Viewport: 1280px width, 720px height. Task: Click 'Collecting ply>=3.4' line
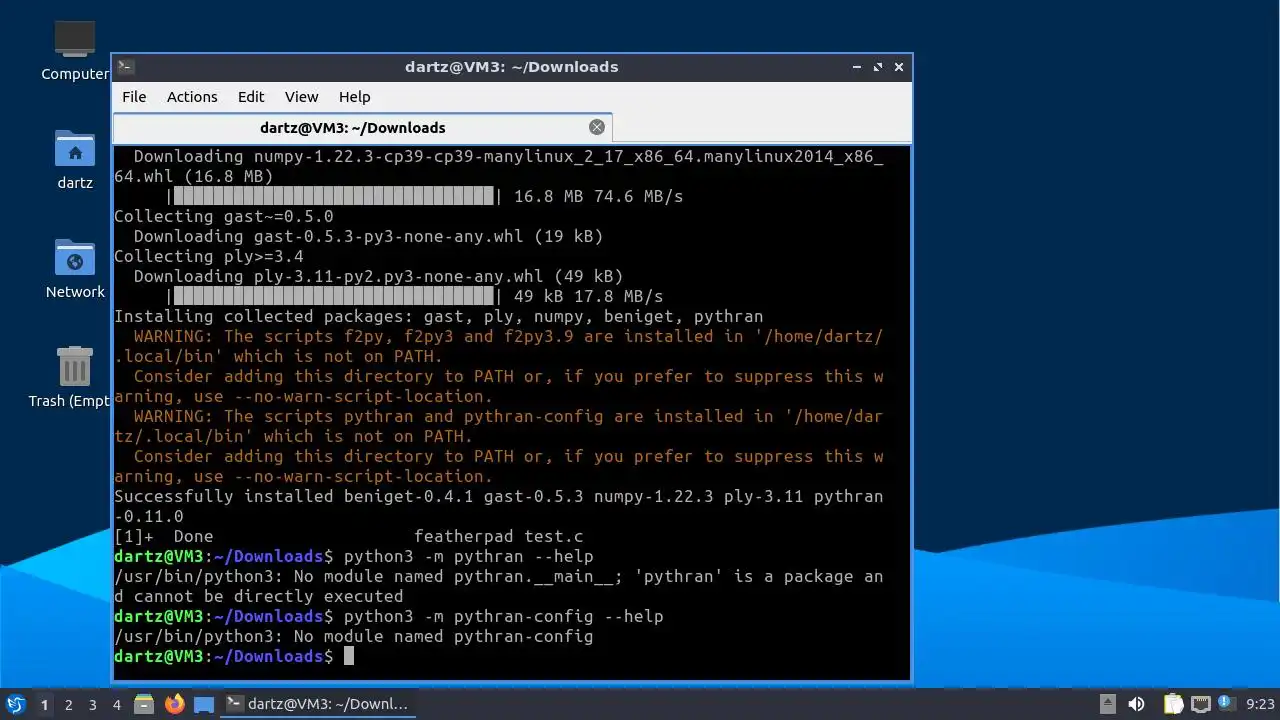pyautogui.click(x=209, y=256)
